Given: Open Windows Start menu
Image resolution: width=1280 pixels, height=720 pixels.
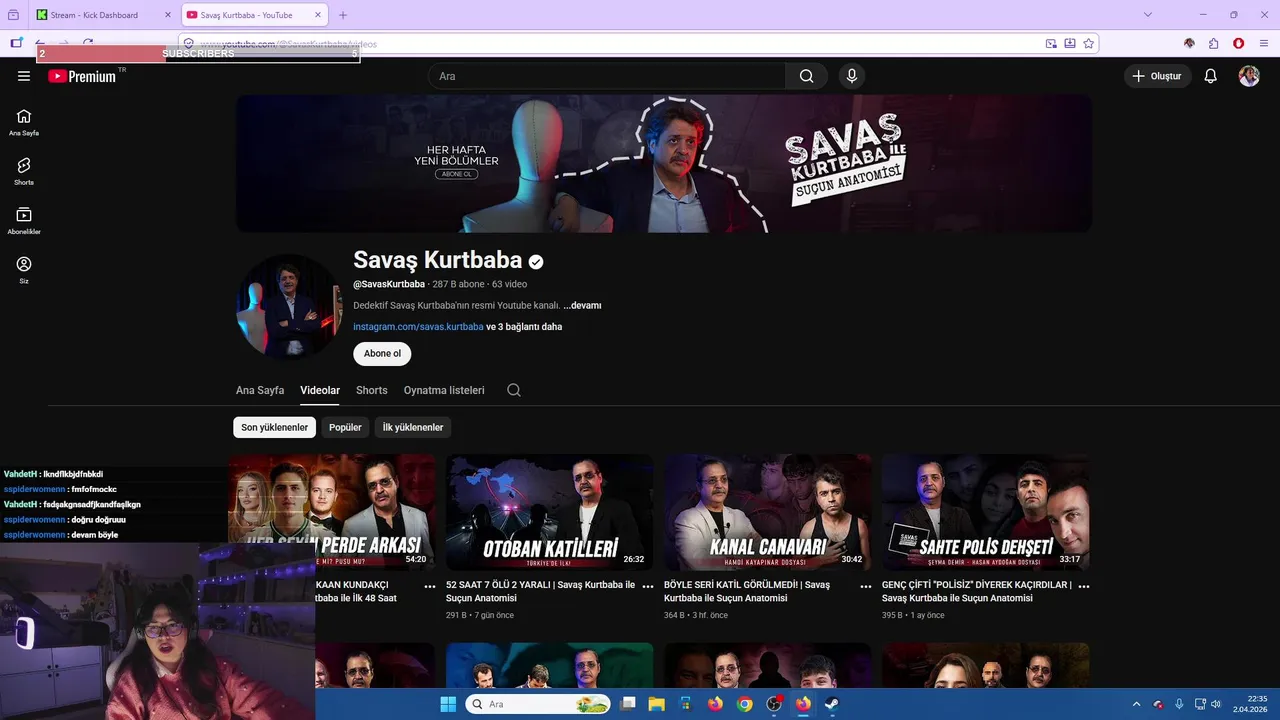Looking at the screenshot, I should click(x=448, y=704).
